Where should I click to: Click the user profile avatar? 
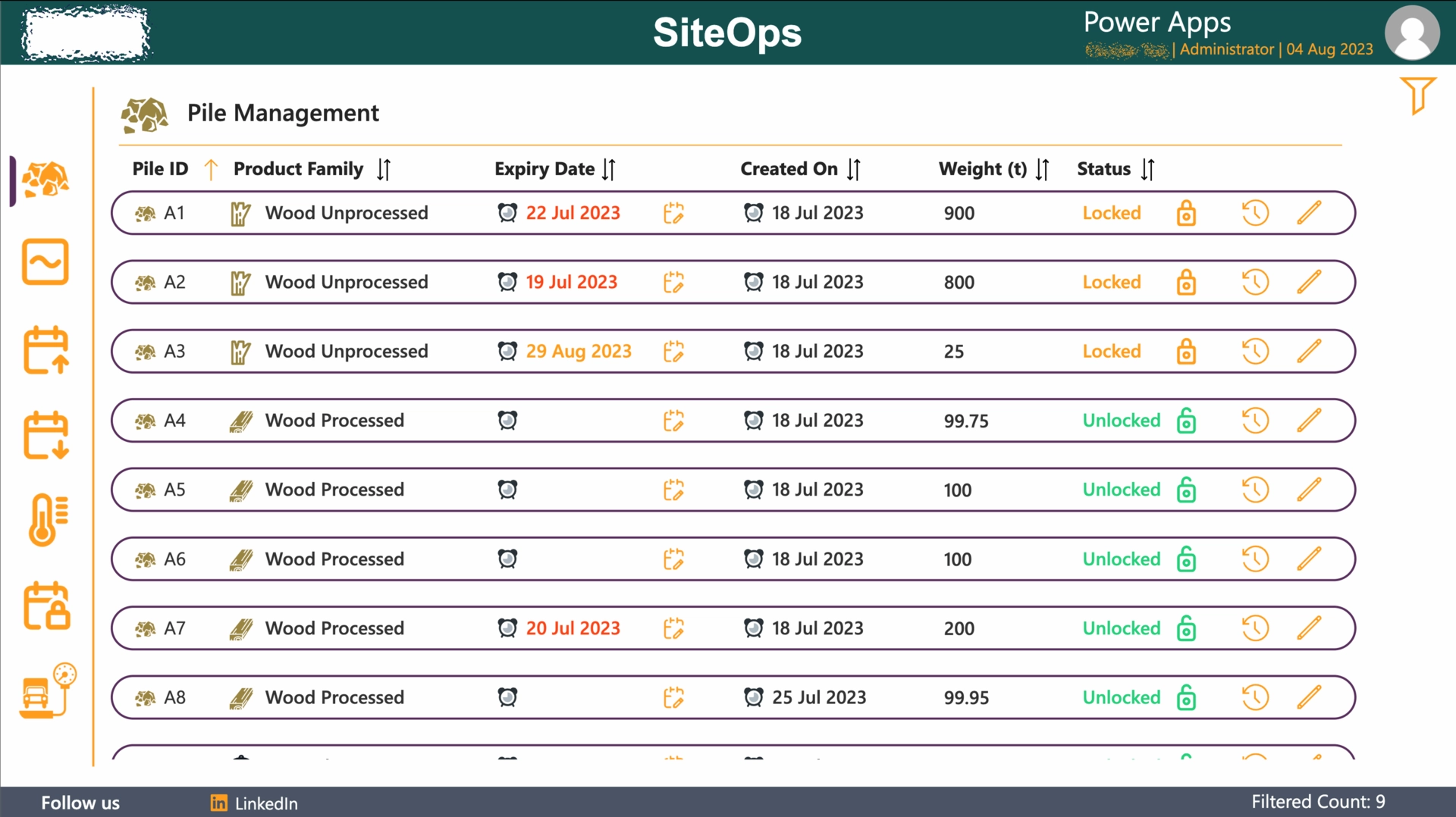tap(1411, 33)
